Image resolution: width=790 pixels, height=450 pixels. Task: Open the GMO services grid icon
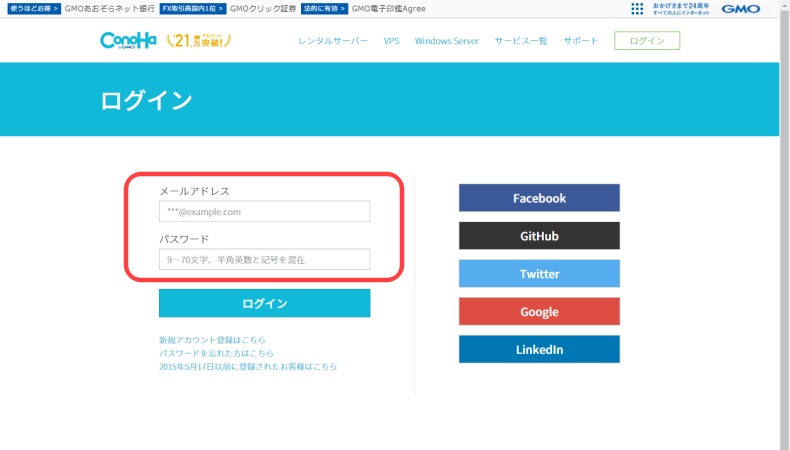click(637, 9)
